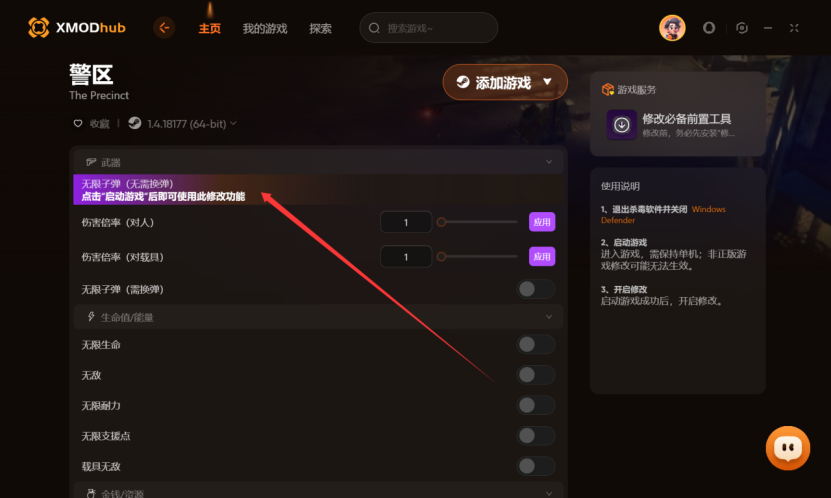Click the heart icon to favorite game
Screen dimensions: 831x498
[78, 123]
